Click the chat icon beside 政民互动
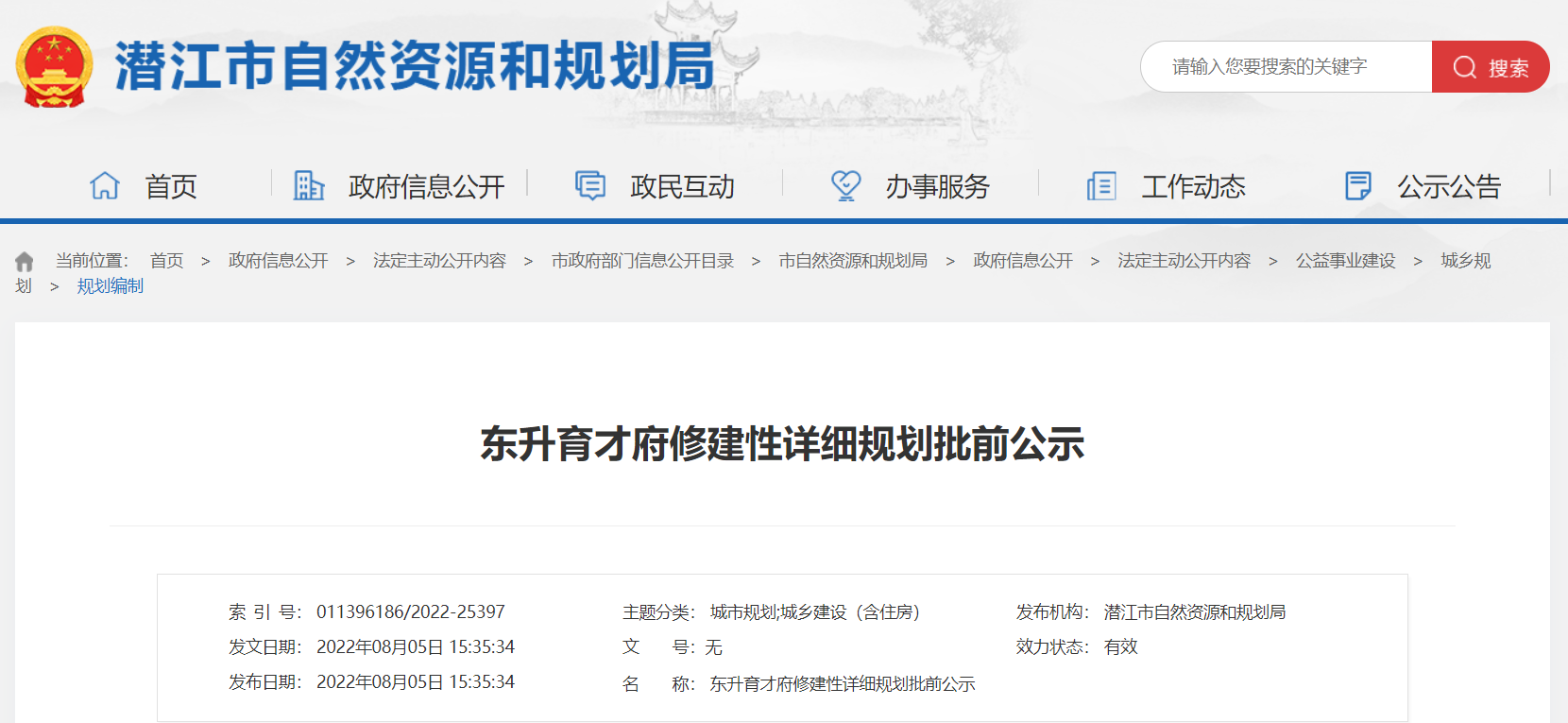Image resolution: width=1568 pixels, height=723 pixels. coord(590,185)
